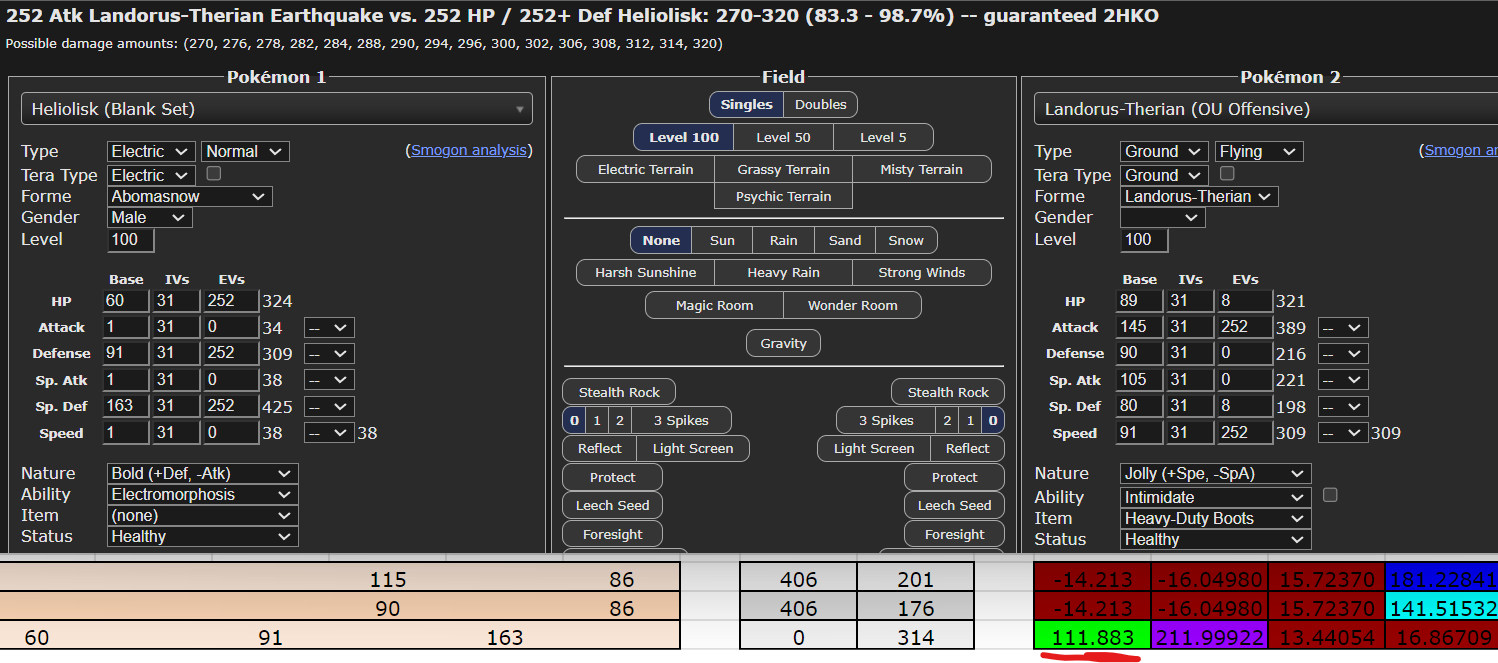Select the purple 211.99922 spreadsheet cell
Viewport: 1498px width, 663px height.
1208,637
